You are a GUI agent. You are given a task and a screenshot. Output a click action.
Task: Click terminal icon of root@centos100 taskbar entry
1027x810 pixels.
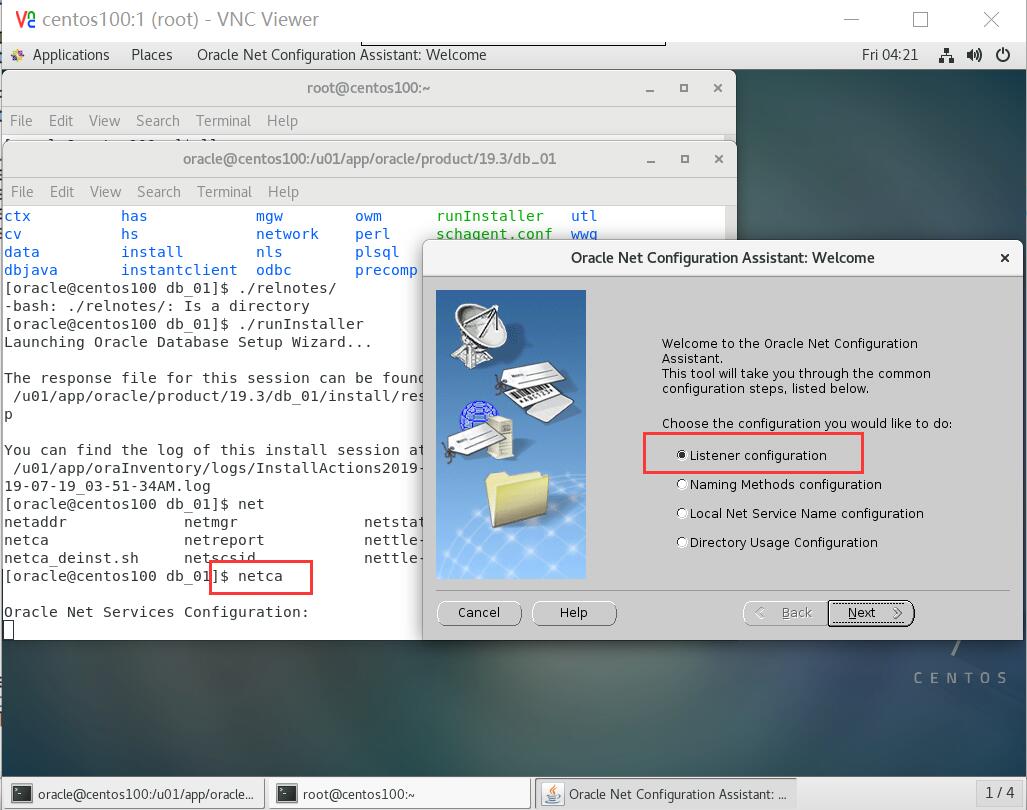(x=287, y=794)
